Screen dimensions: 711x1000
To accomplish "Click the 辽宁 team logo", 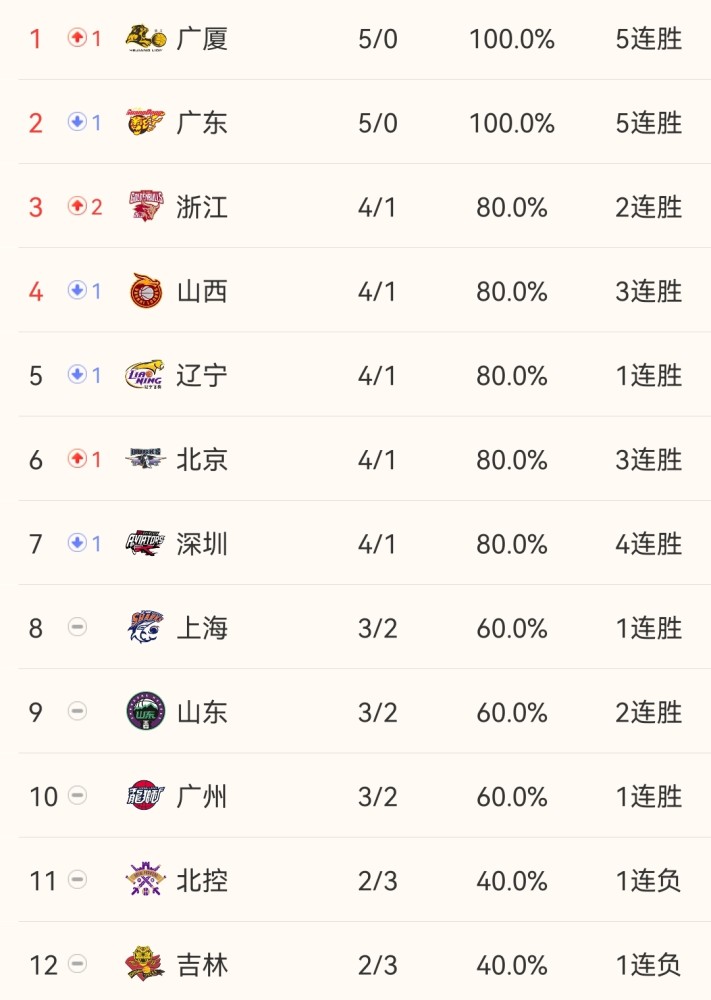I will point(145,375).
